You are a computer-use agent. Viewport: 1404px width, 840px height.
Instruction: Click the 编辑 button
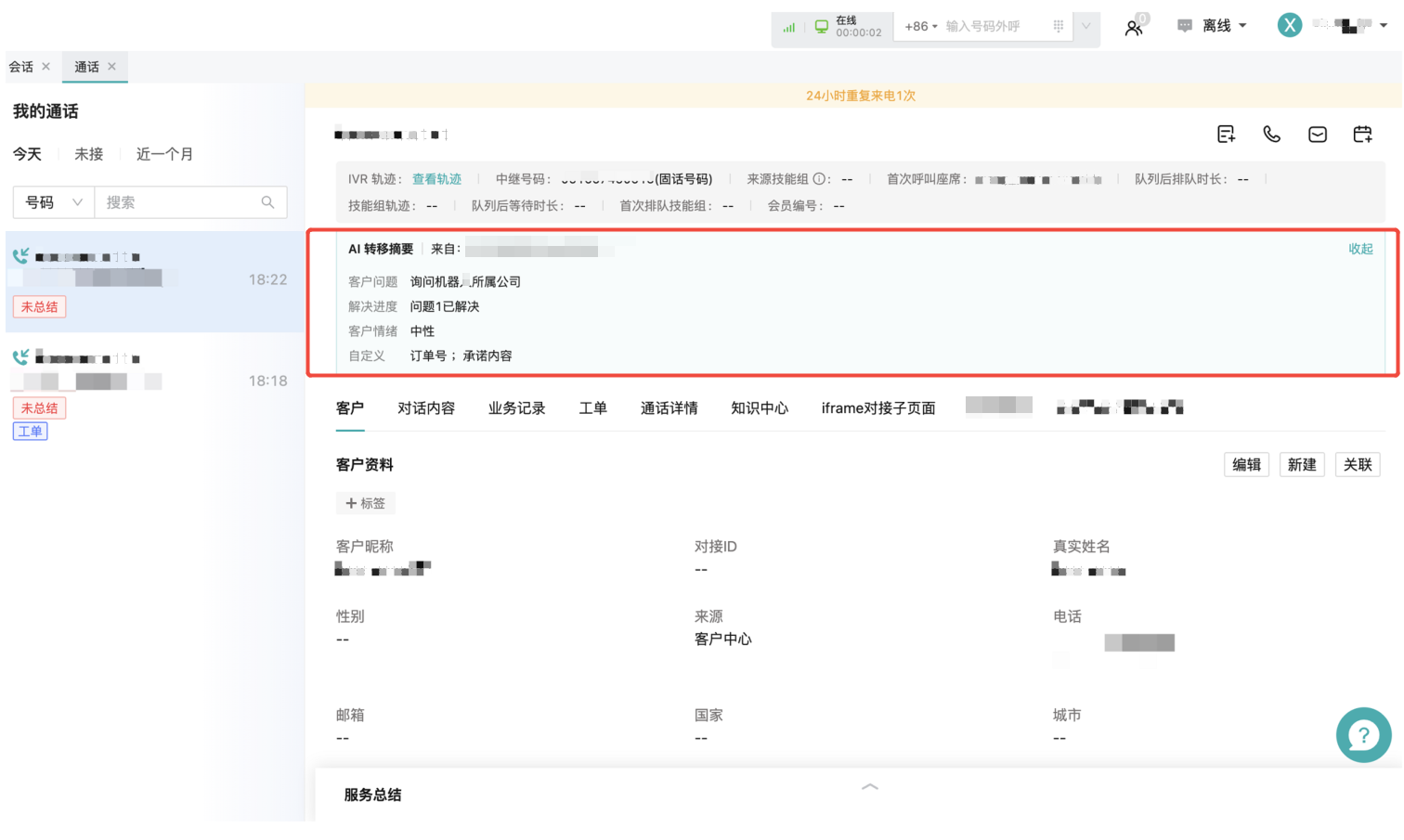point(1246,465)
